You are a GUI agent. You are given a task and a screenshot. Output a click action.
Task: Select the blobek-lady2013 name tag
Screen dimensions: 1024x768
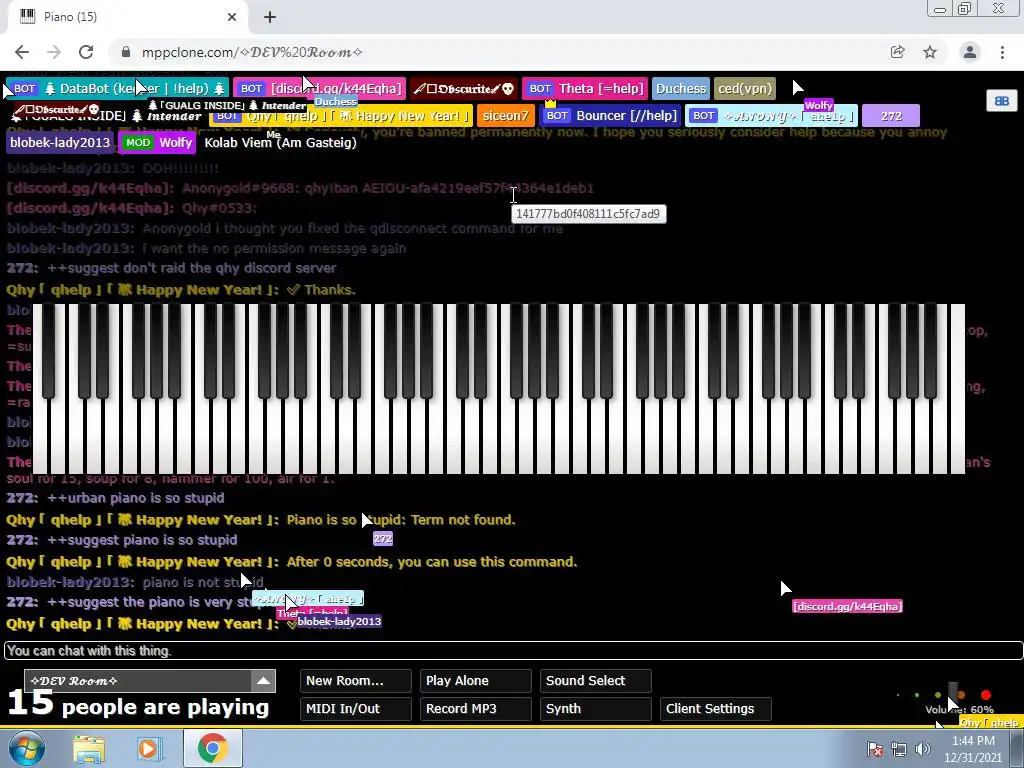point(60,142)
